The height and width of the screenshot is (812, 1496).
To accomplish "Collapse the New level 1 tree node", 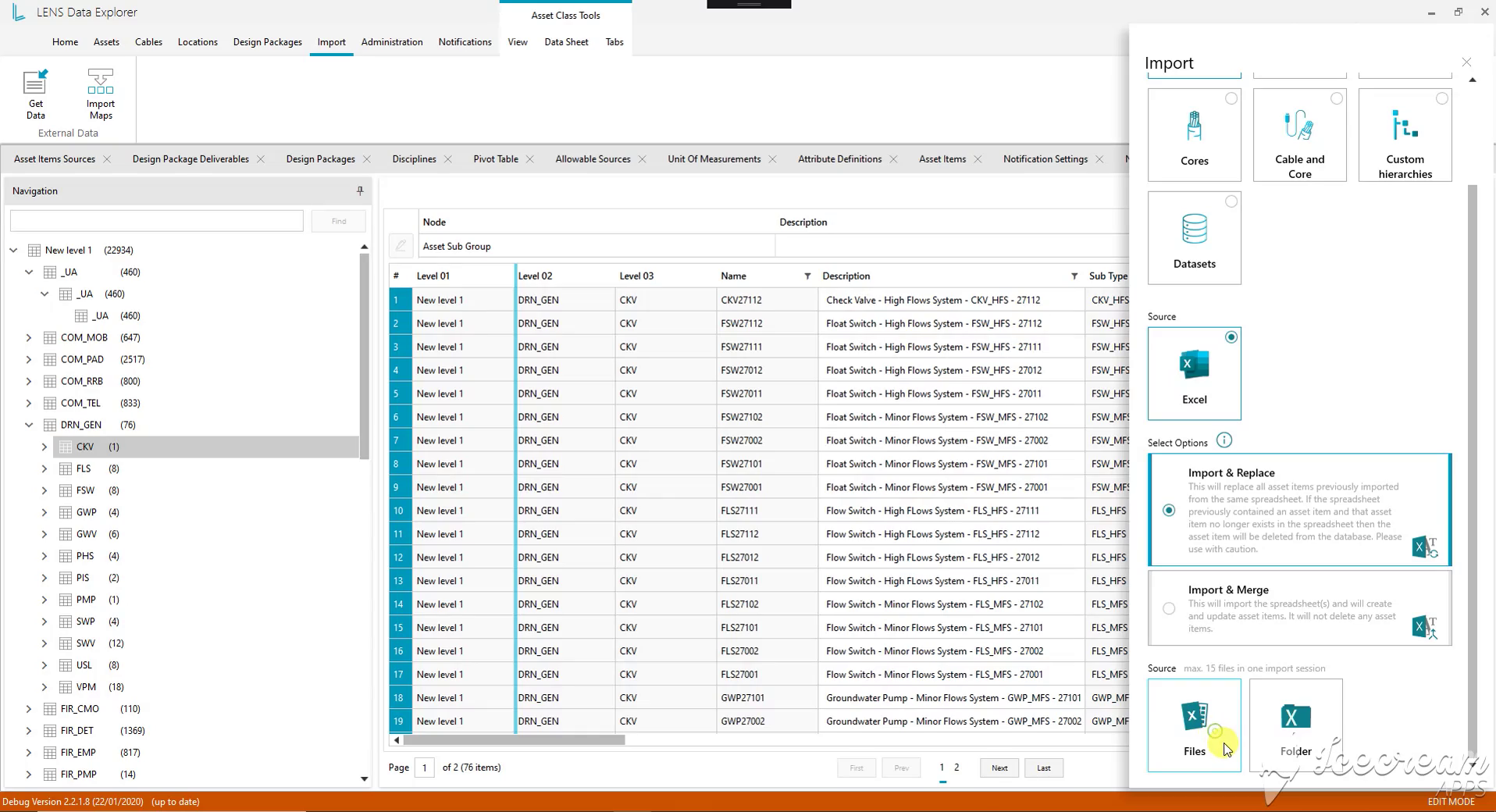I will point(13,251).
